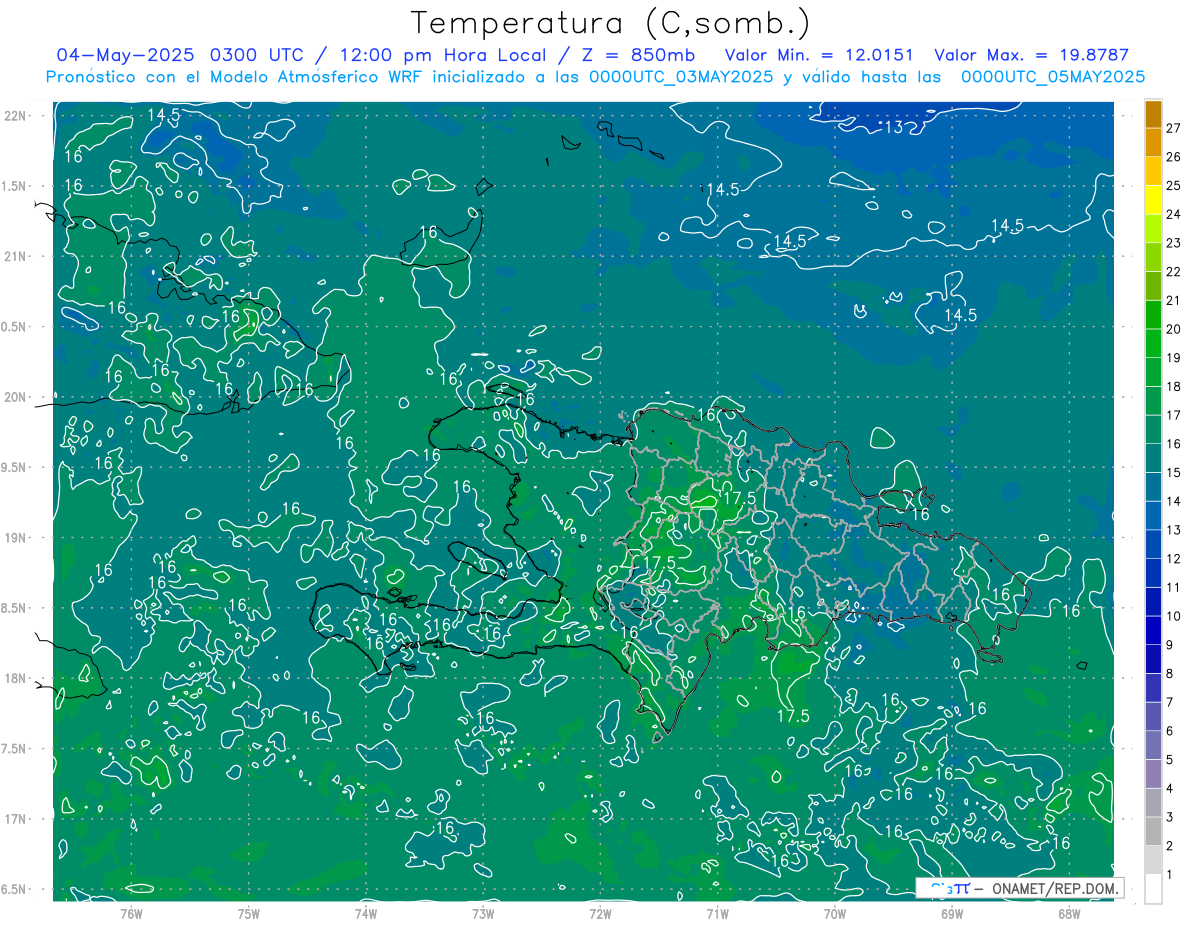Screen dimensions: 1200x927
Task: Click color scale value 1
Action: click(1170, 874)
